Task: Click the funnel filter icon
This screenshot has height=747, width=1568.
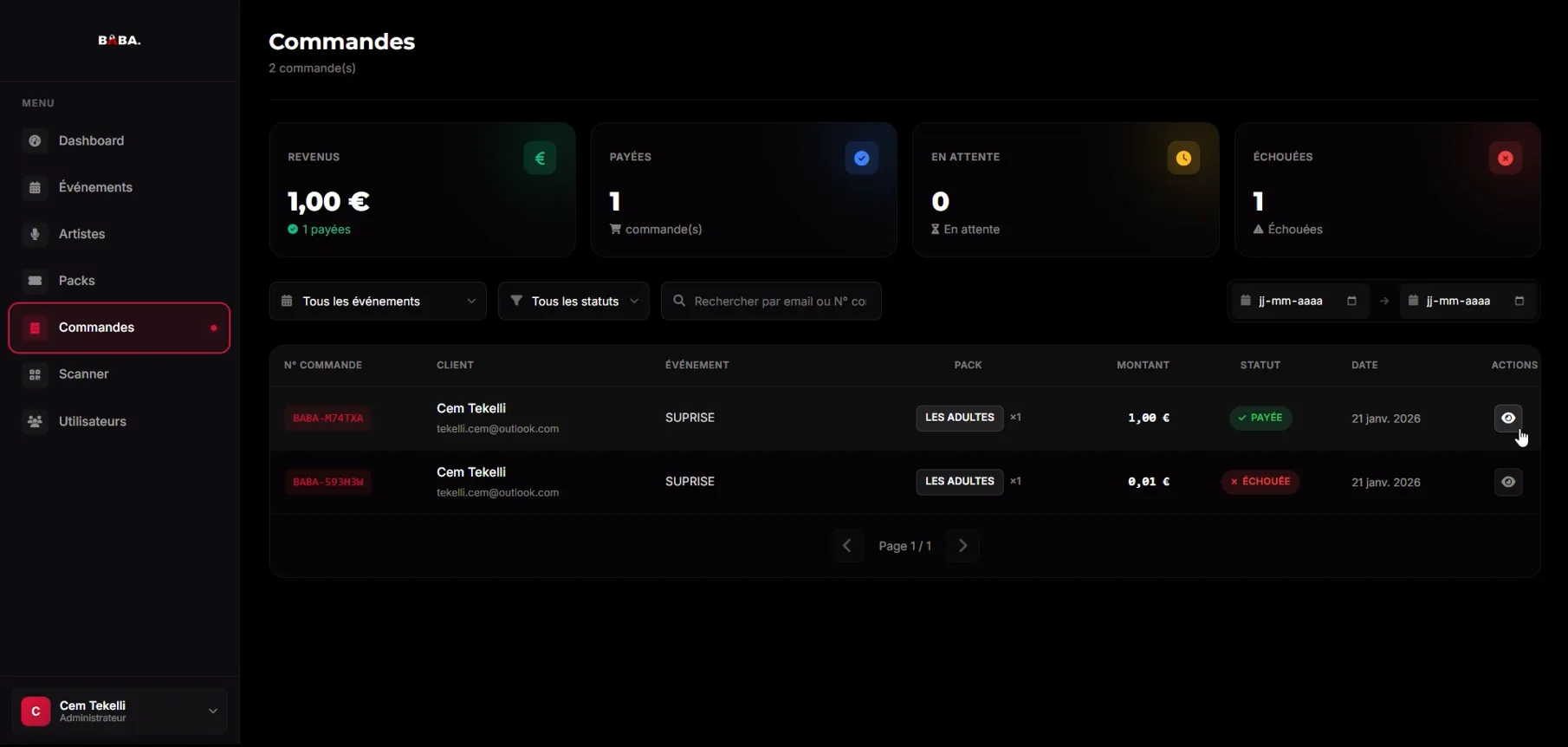Action: point(516,301)
